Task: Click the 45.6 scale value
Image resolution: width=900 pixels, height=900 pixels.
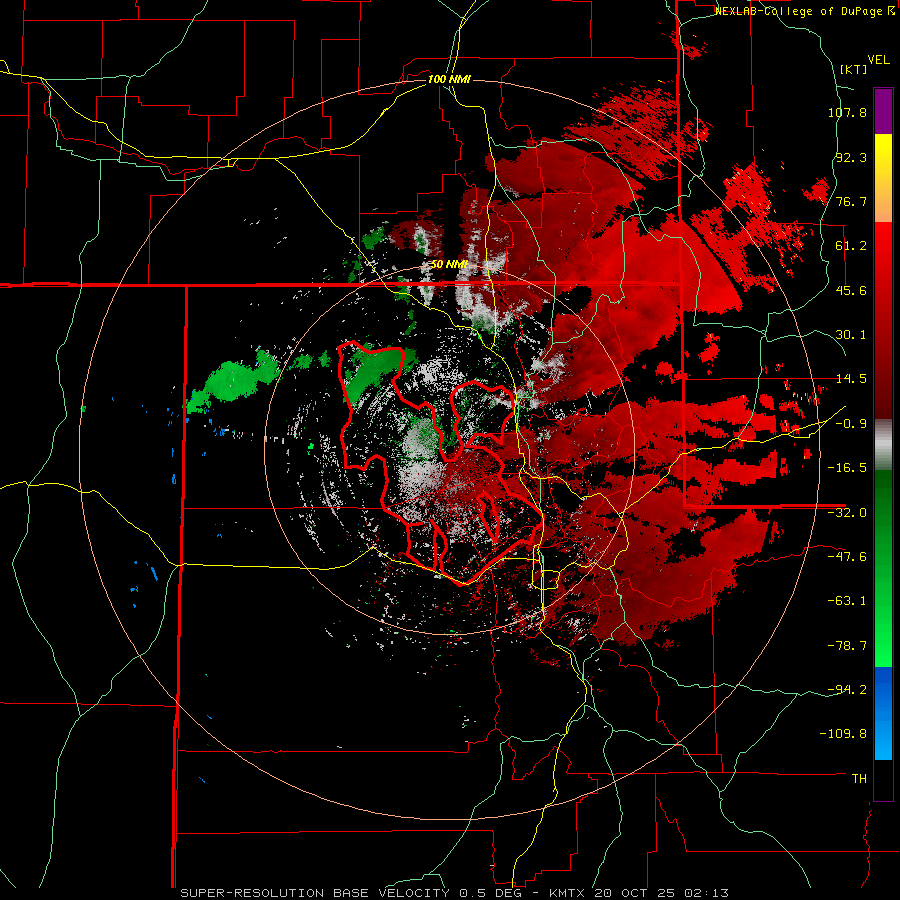Action: click(851, 290)
